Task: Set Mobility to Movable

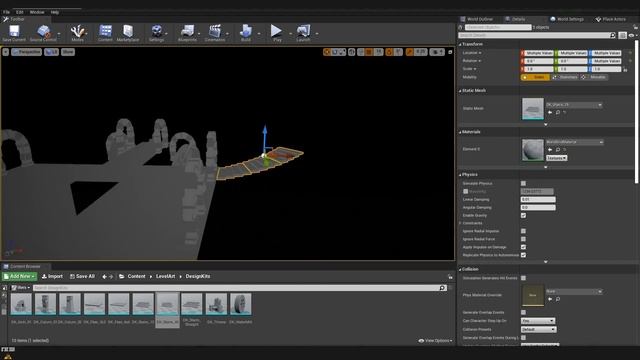Action: pyautogui.click(x=594, y=77)
